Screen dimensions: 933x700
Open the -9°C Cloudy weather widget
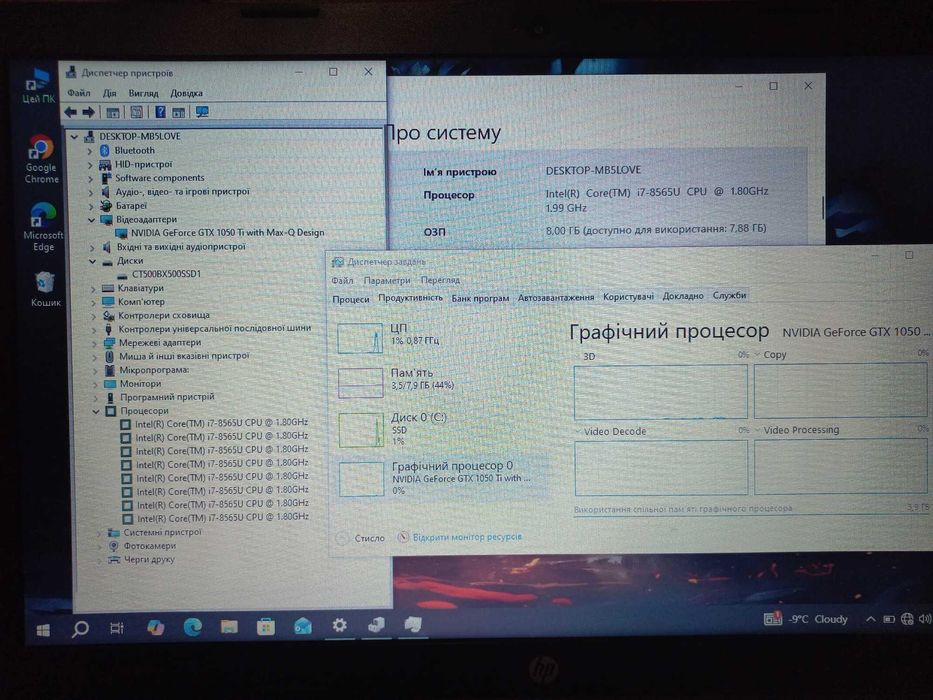pos(806,619)
